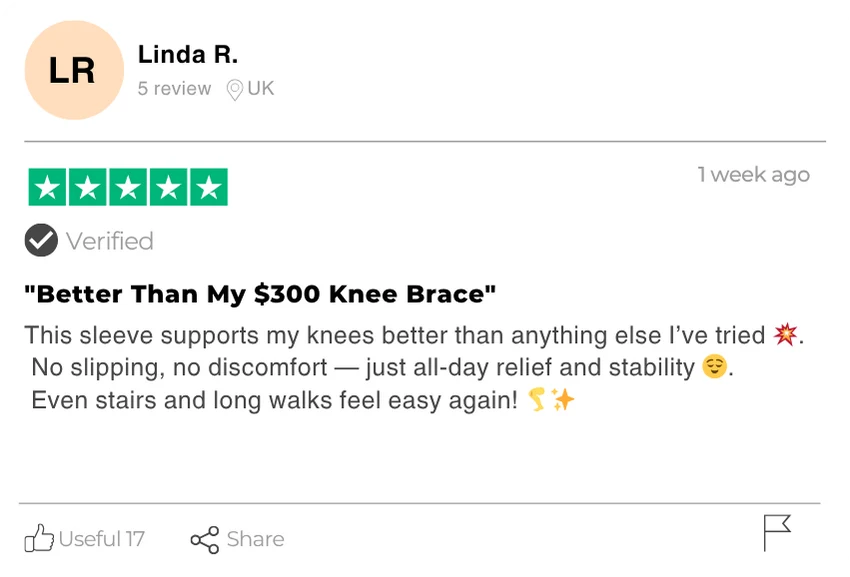Click the Verified checkmark badge icon

pos(41,240)
